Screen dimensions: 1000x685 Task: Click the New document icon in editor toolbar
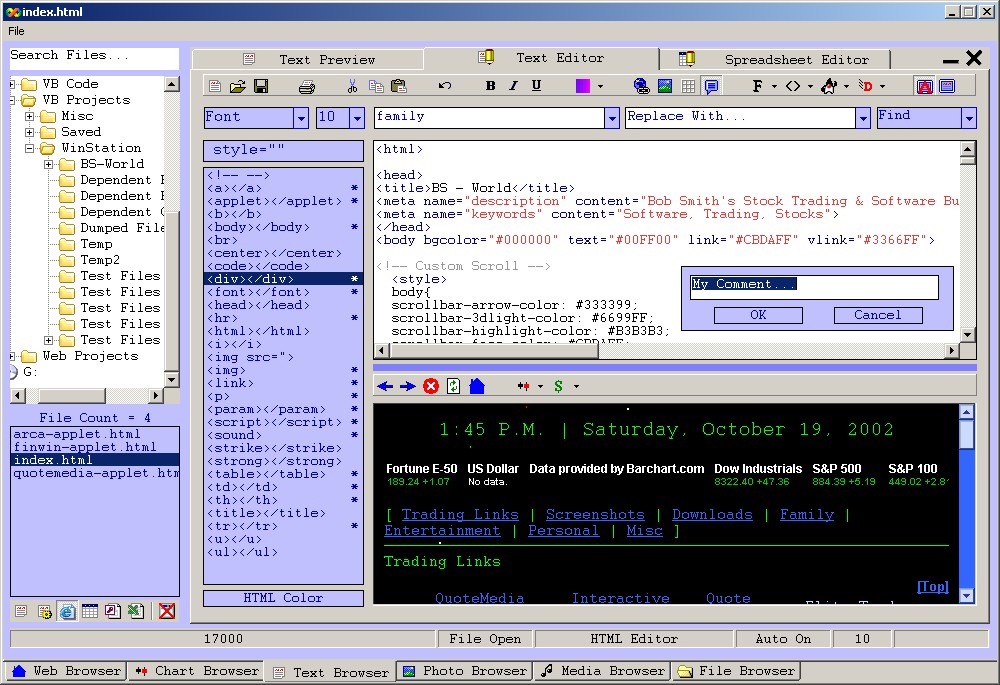point(215,86)
